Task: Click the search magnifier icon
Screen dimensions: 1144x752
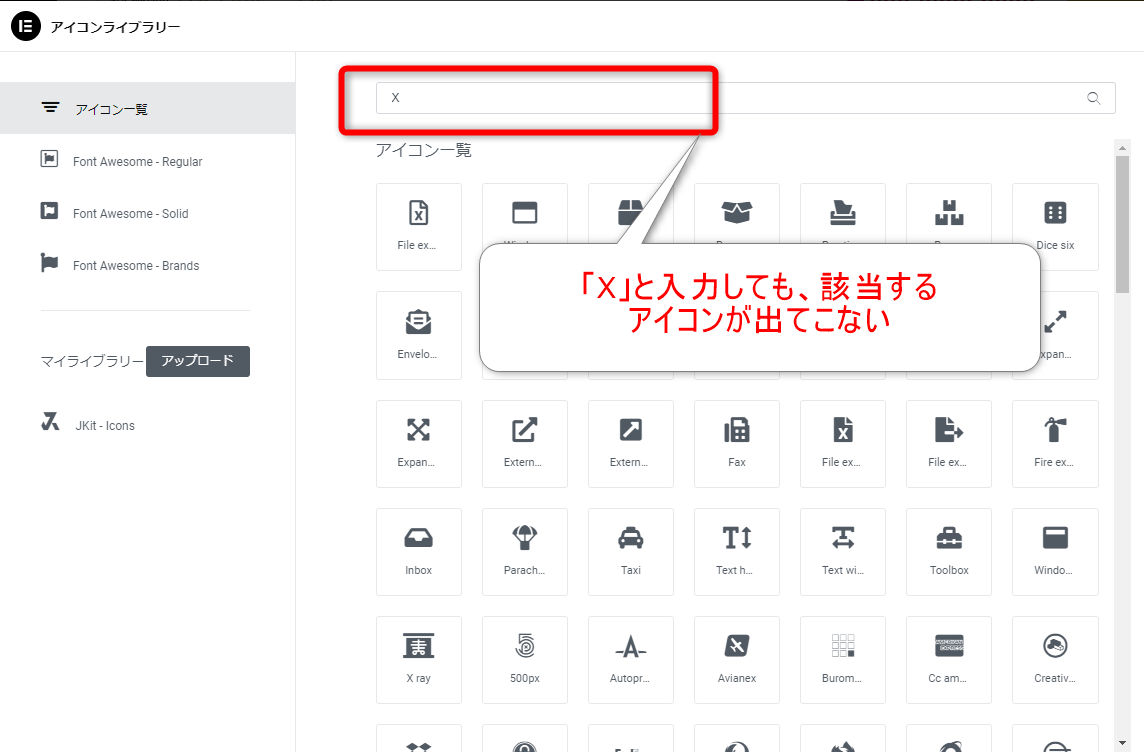Action: point(1093,97)
